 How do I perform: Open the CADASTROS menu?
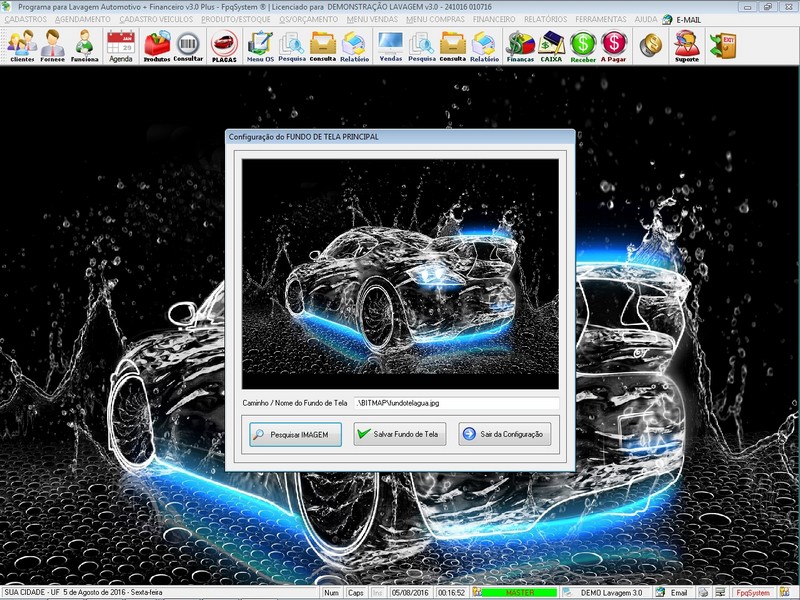(26, 19)
